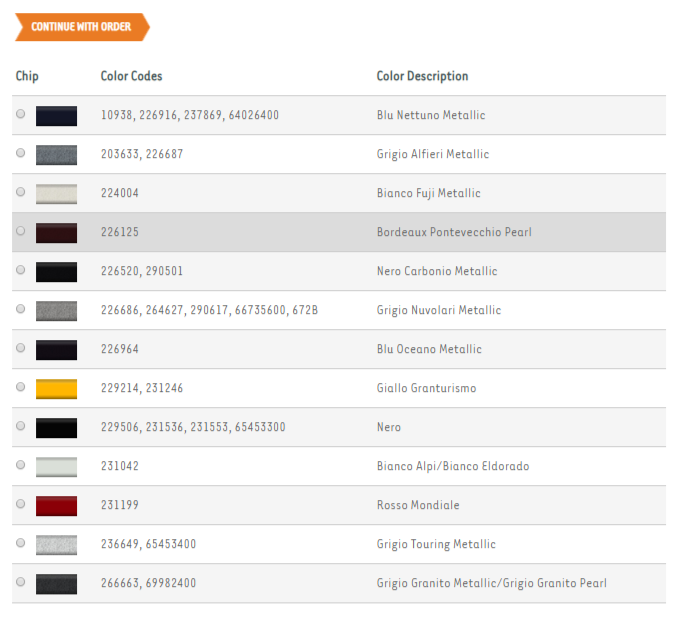The width and height of the screenshot is (687, 627).
Task: Select the Rosso Mondiale radio button
Action: pos(21,504)
